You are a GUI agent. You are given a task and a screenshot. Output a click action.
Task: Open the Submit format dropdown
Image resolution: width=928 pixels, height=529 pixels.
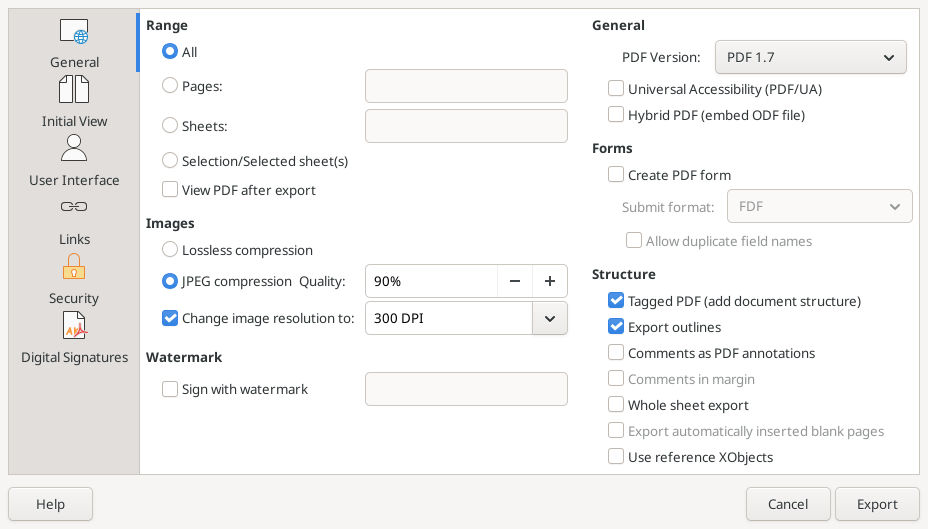(x=819, y=206)
